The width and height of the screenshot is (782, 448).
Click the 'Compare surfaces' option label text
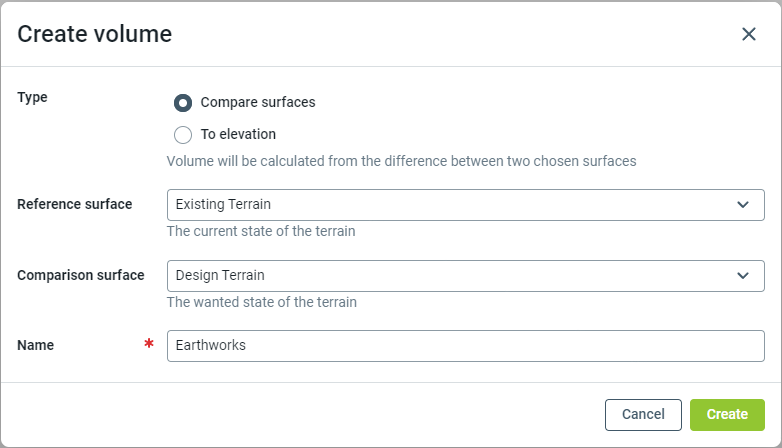[258, 102]
